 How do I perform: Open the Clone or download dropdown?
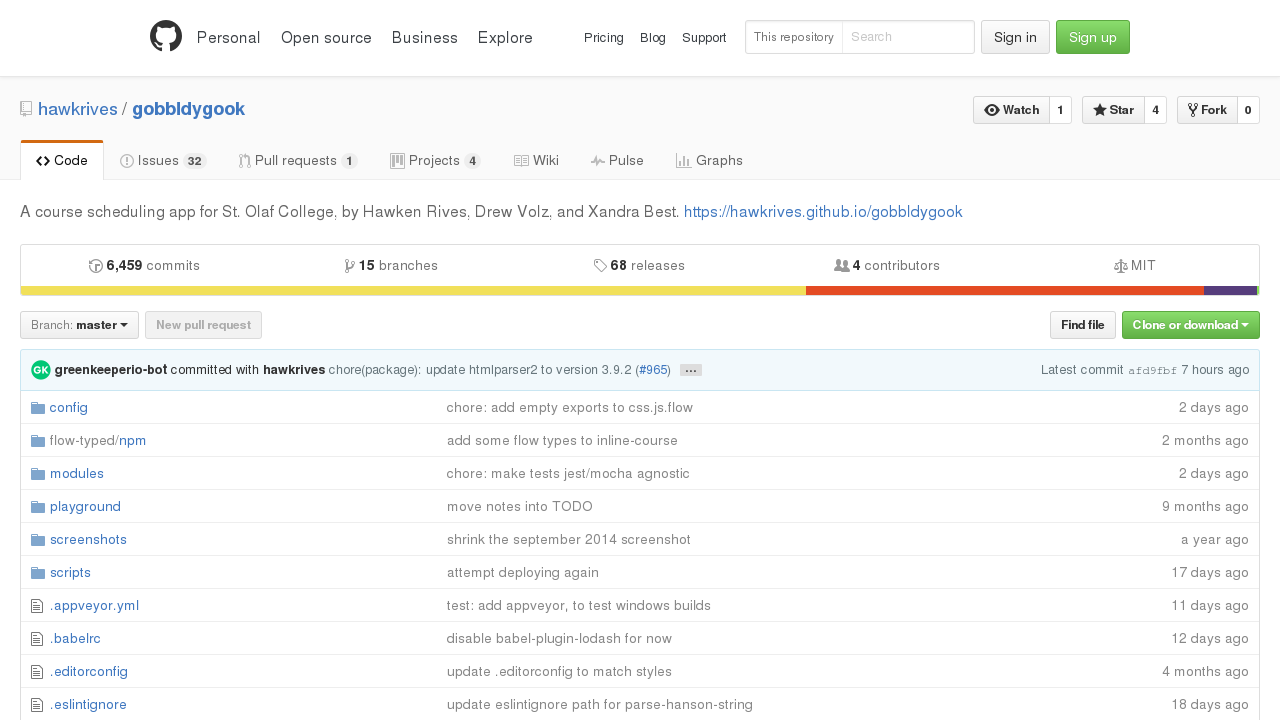pyautogui.click(x=1191, y=325)
